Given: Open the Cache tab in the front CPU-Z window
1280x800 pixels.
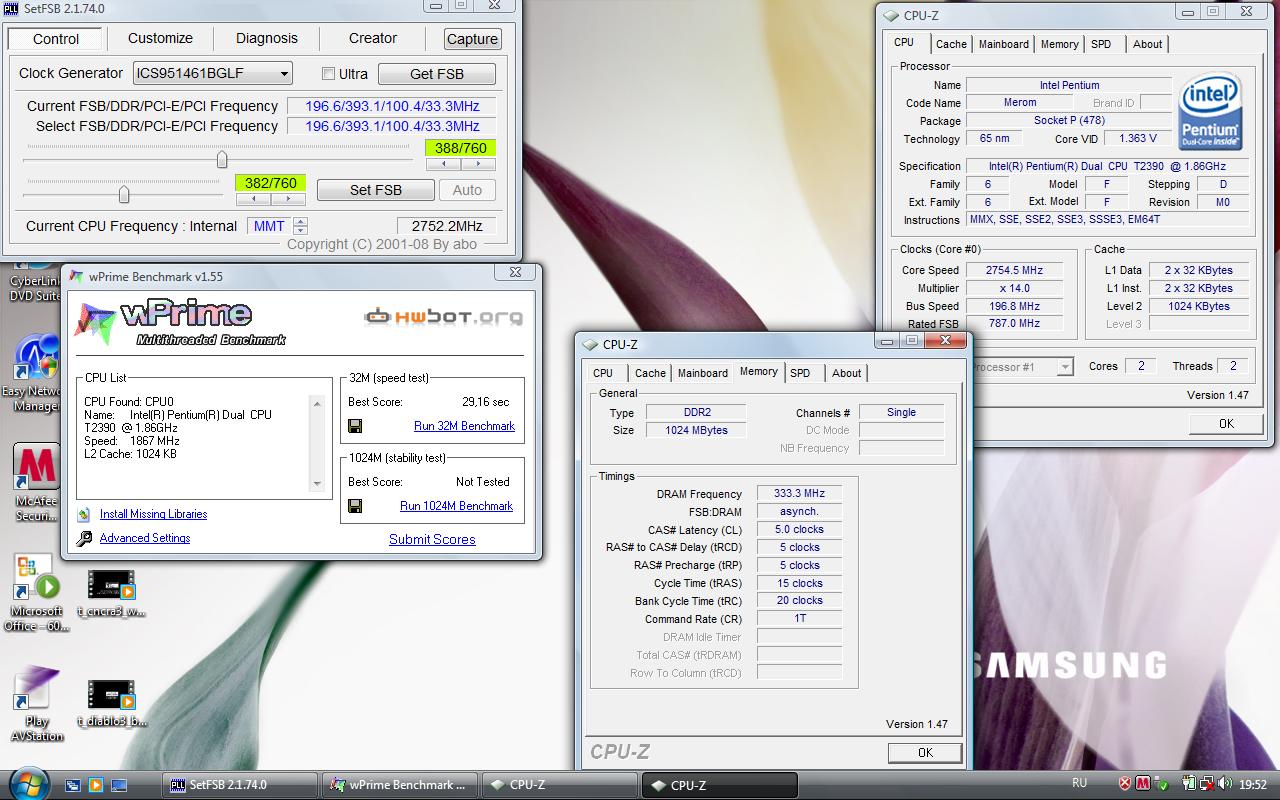Looking at the screenshot, I should [650, 373].
